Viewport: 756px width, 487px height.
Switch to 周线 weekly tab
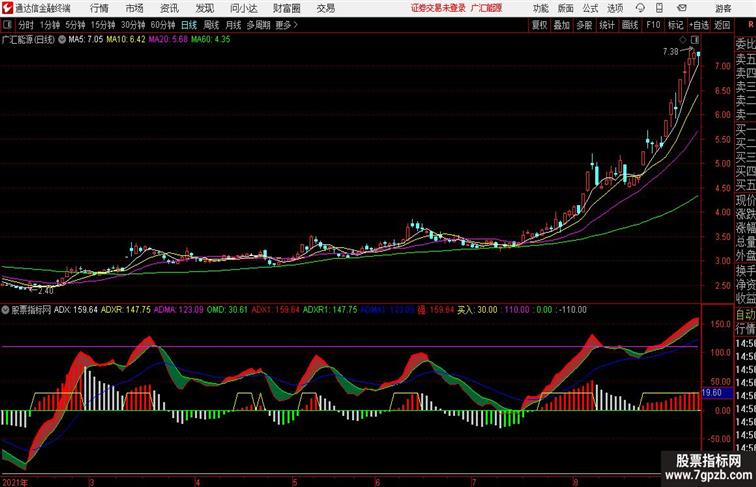tap(211, 25)
